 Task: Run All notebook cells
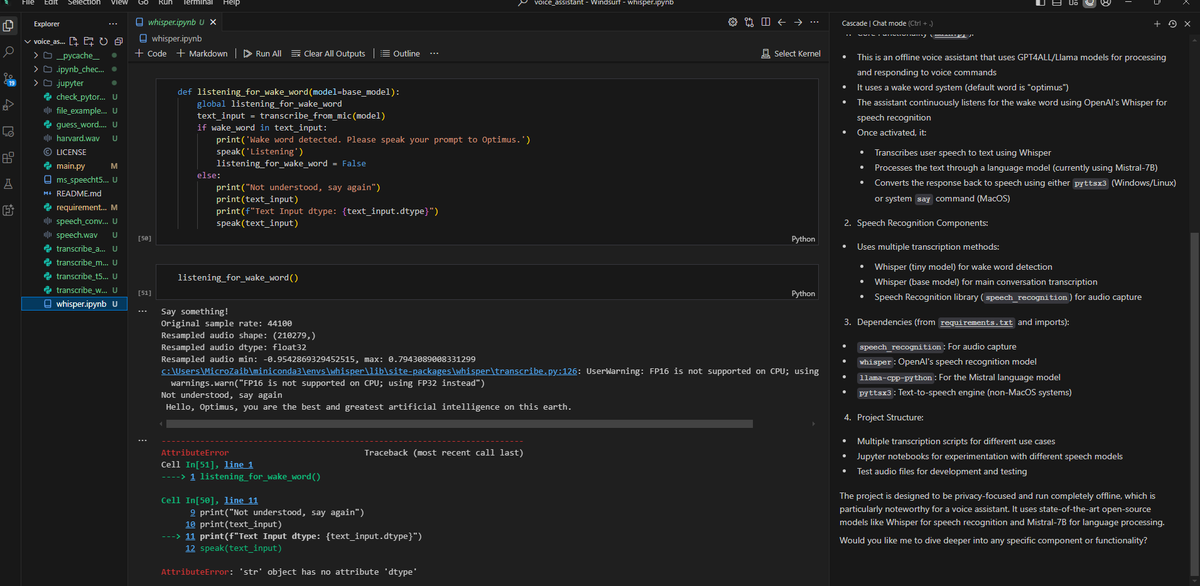tap(263, 53)
